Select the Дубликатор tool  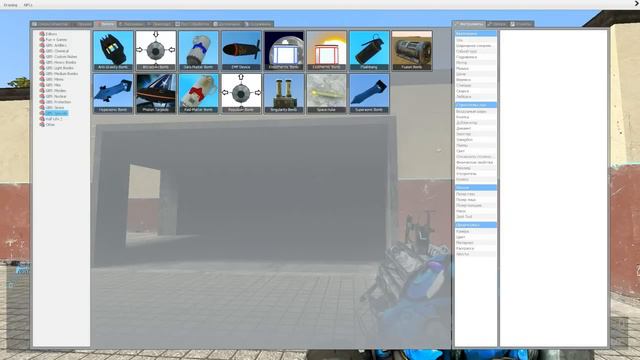coord(476,122)
